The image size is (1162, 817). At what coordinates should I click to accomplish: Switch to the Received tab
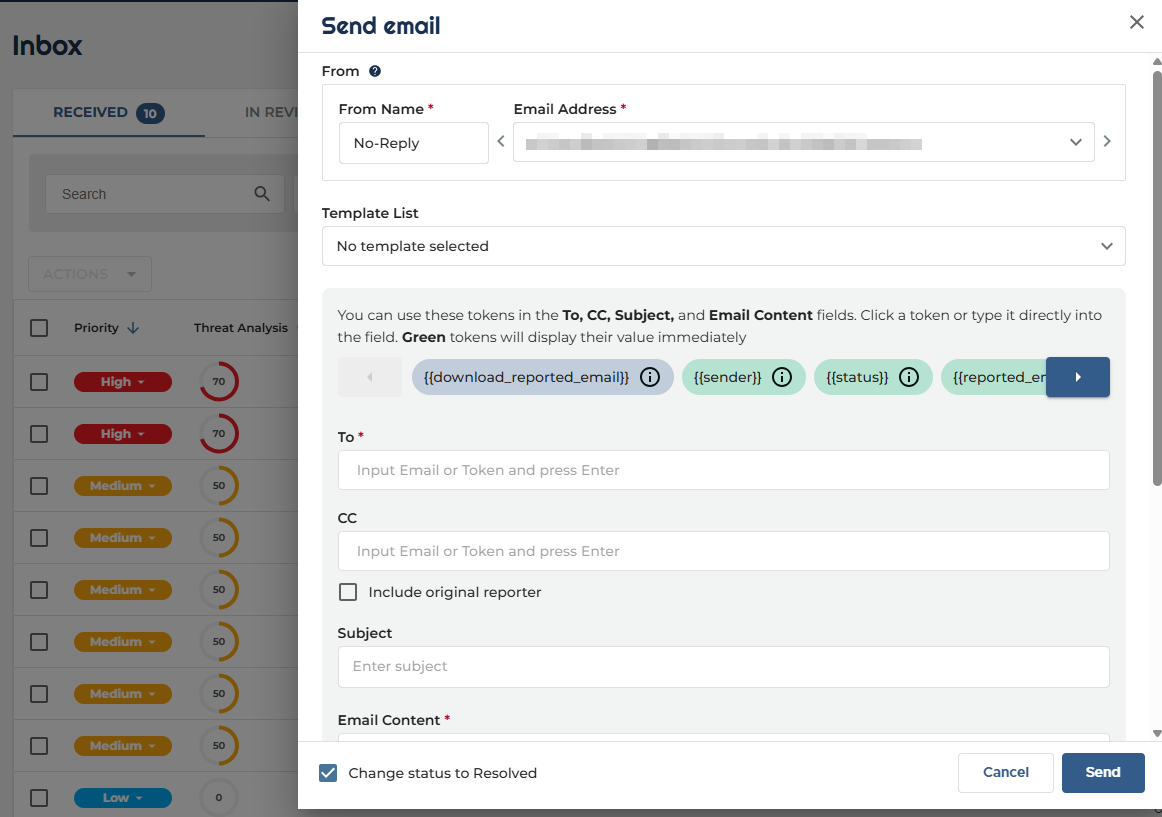(x=108, y=113)
